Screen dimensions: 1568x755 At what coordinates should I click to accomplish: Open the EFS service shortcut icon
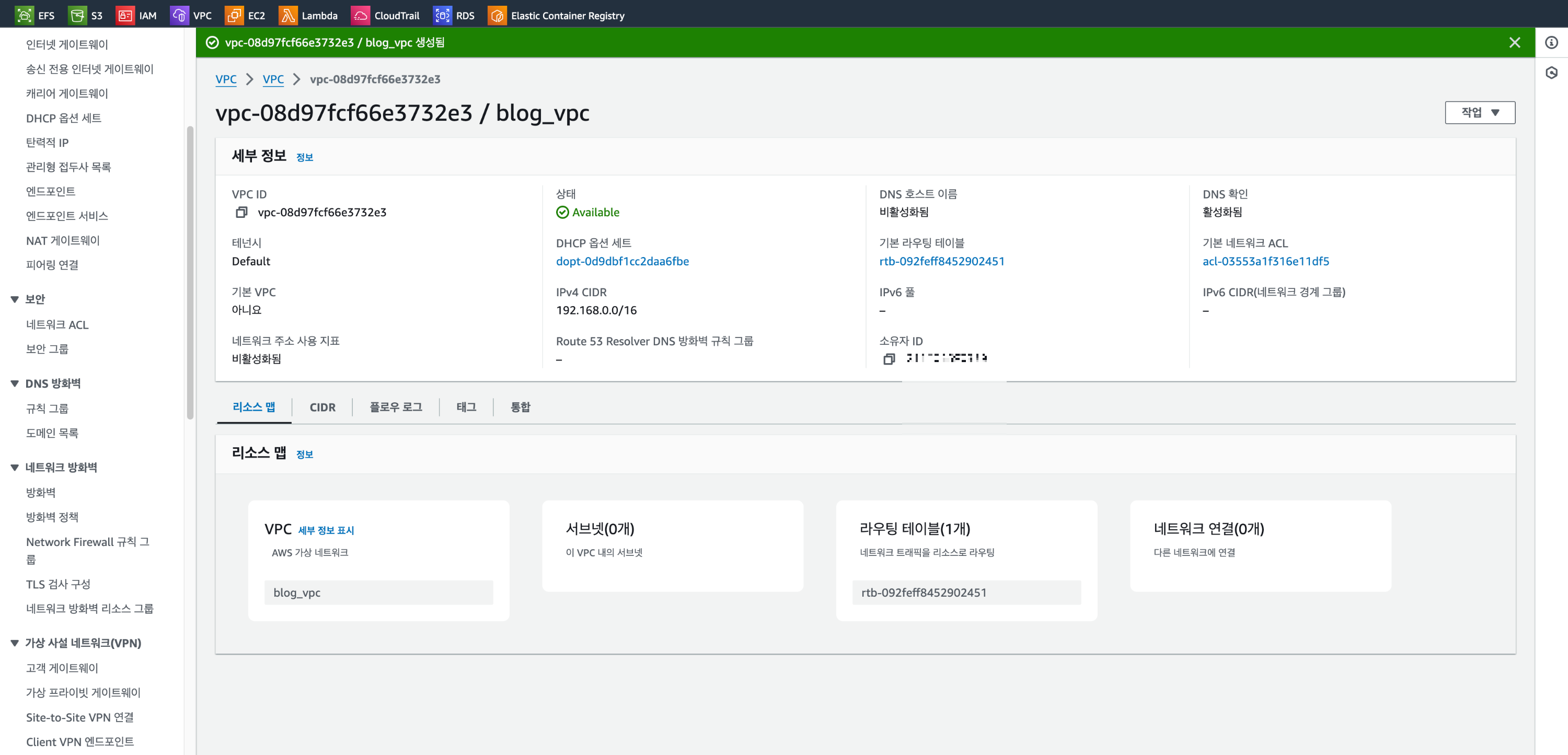[25, 15]
